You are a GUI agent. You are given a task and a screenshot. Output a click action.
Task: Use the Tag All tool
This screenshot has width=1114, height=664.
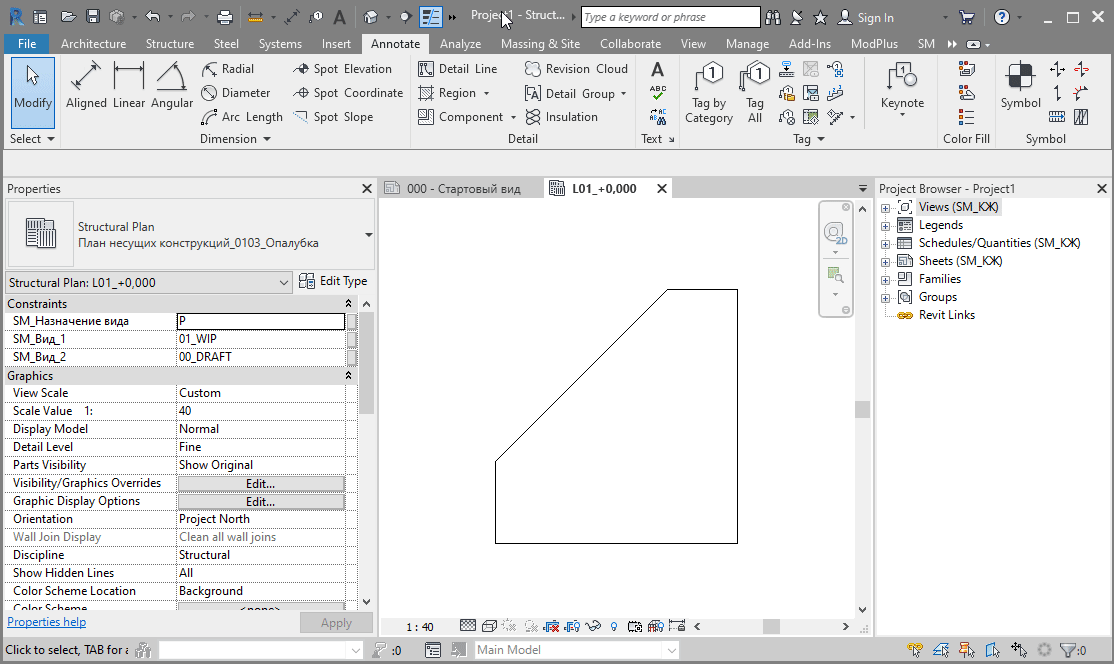tap(755, 93)
